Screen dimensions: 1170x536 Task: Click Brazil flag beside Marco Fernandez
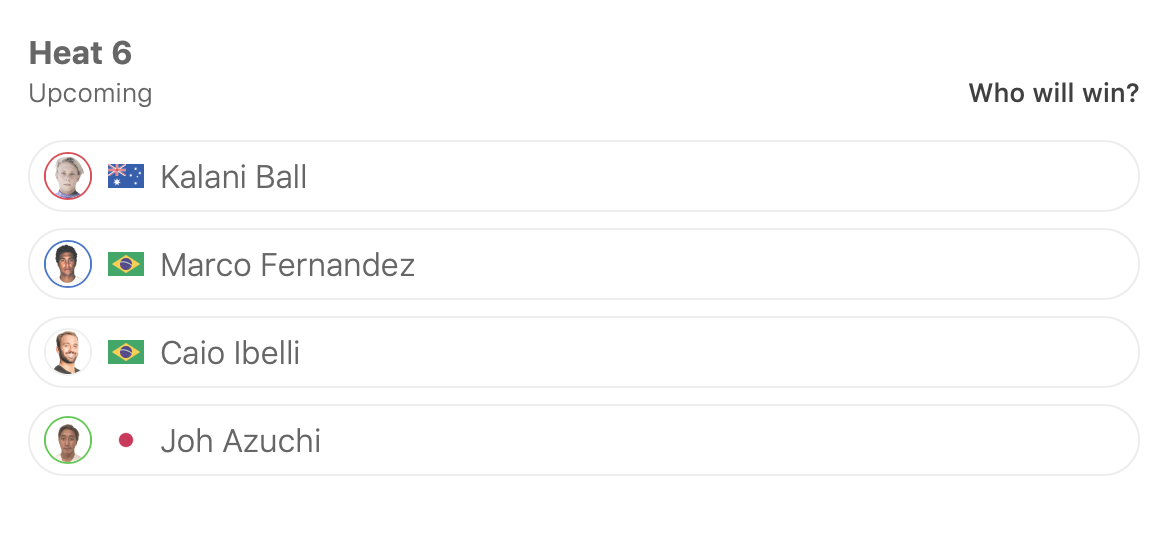click(126, 265)
